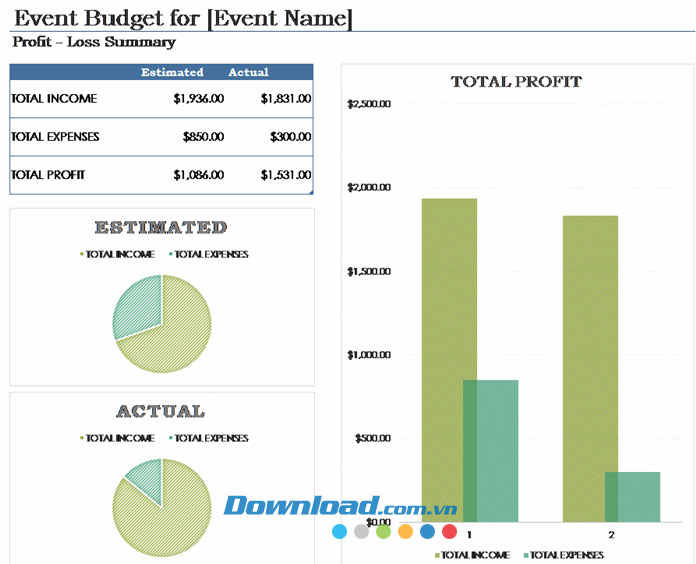Image resolution: width=696 pixels, height=564 pixels.
Task: Select the 'Event Budget for [Event Name]' title
Action: click(x=183, y=19)
